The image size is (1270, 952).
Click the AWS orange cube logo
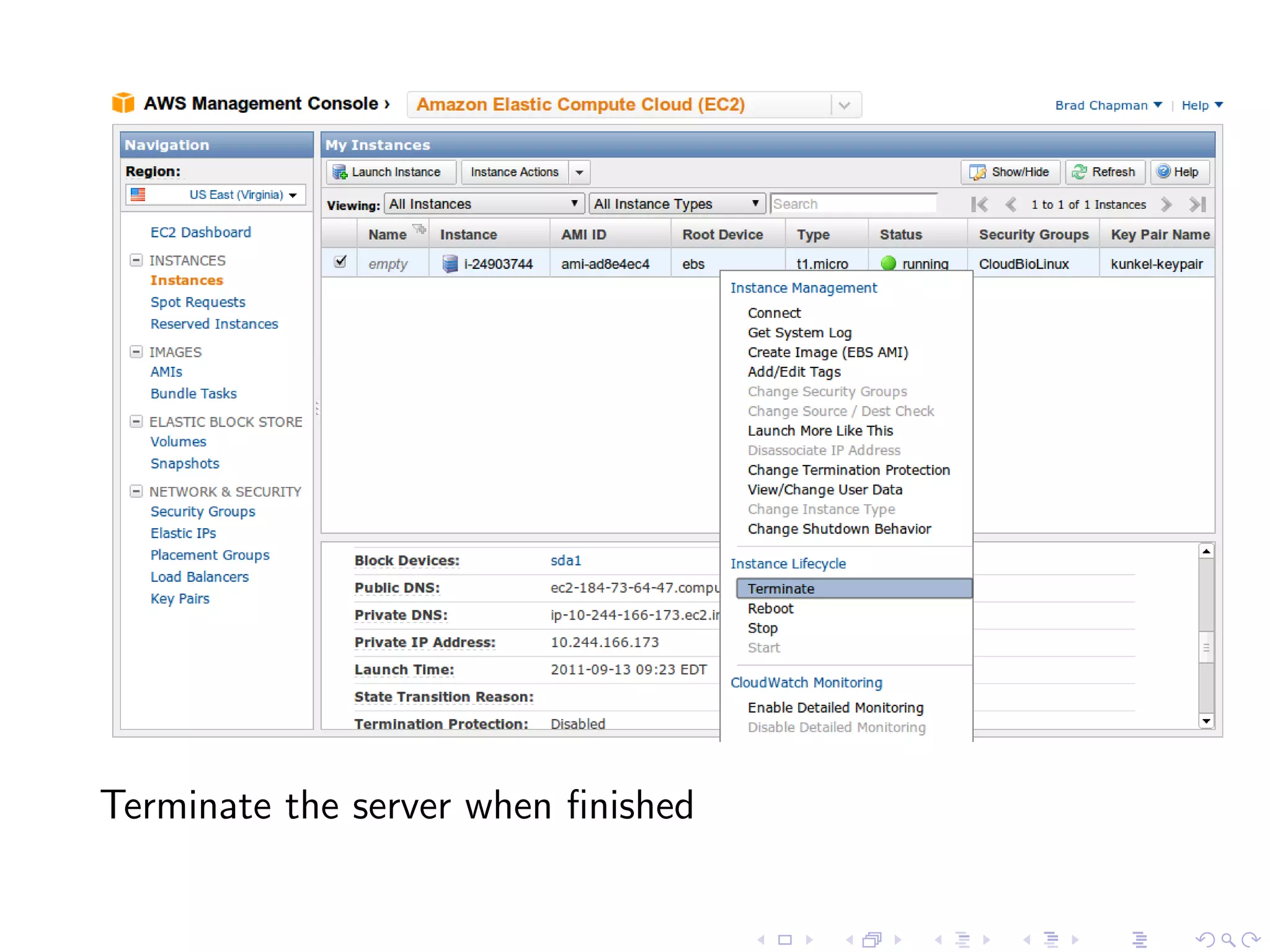coord(123,103)
